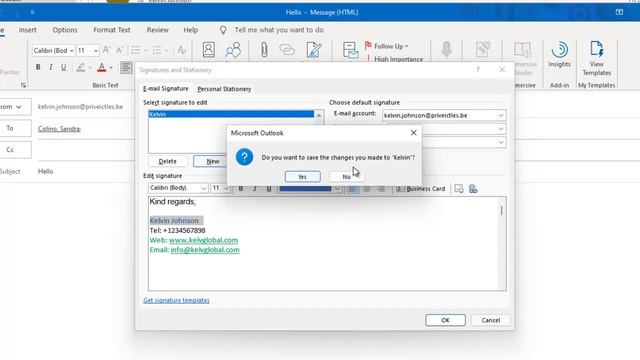
Task: Switch to the Personal Stationery tab
Action: click(x=224, y=89)
